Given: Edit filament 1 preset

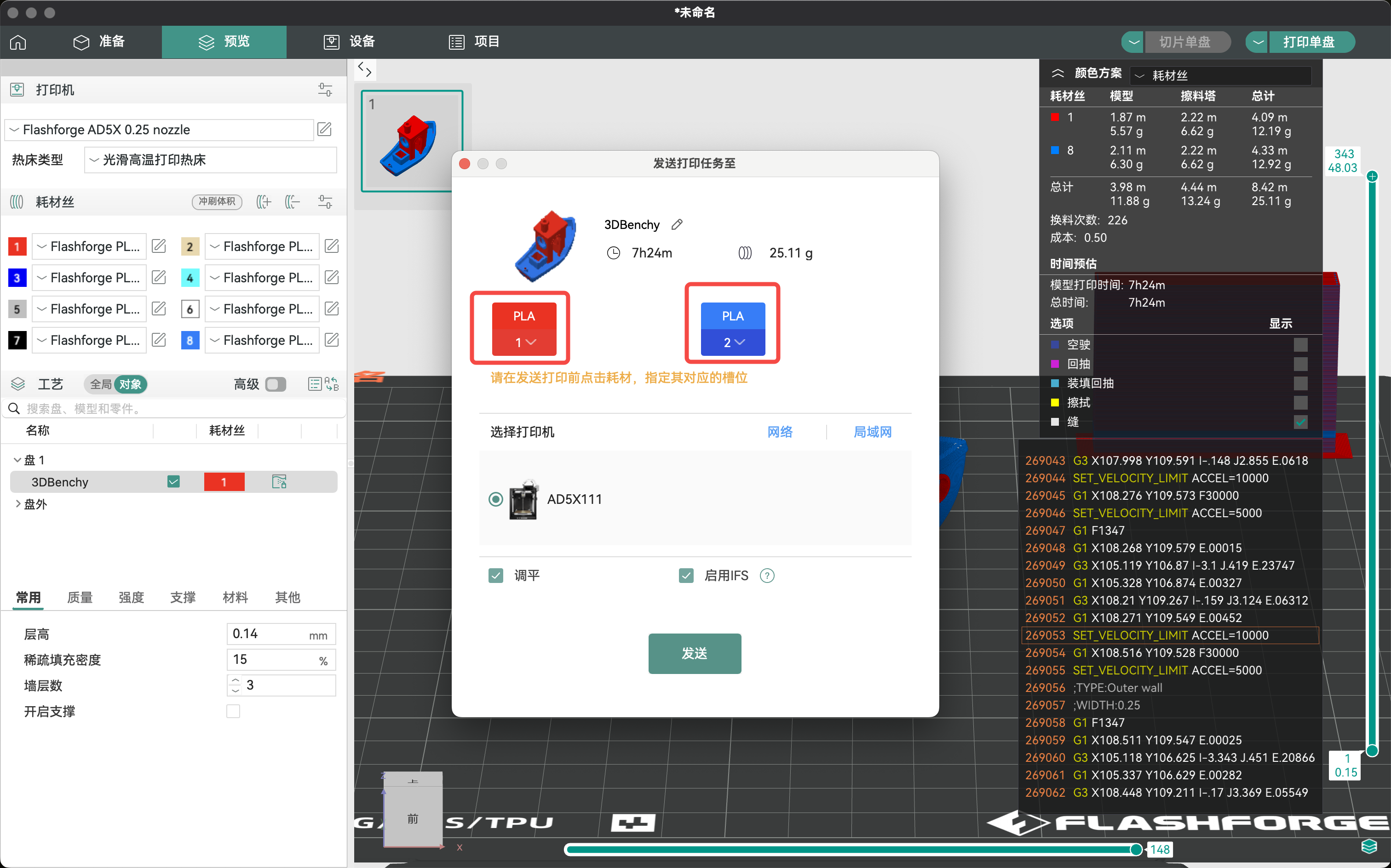Looking at the screenshot, I should pos(159,246).
